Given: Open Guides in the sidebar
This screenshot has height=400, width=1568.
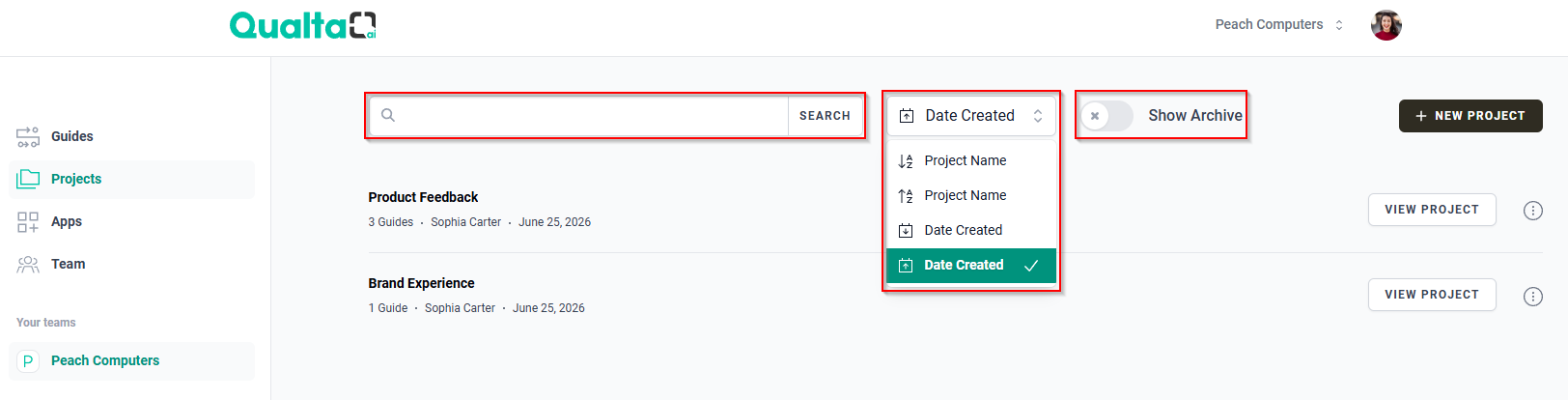Looking at the screenshot, I should (132, 136).
